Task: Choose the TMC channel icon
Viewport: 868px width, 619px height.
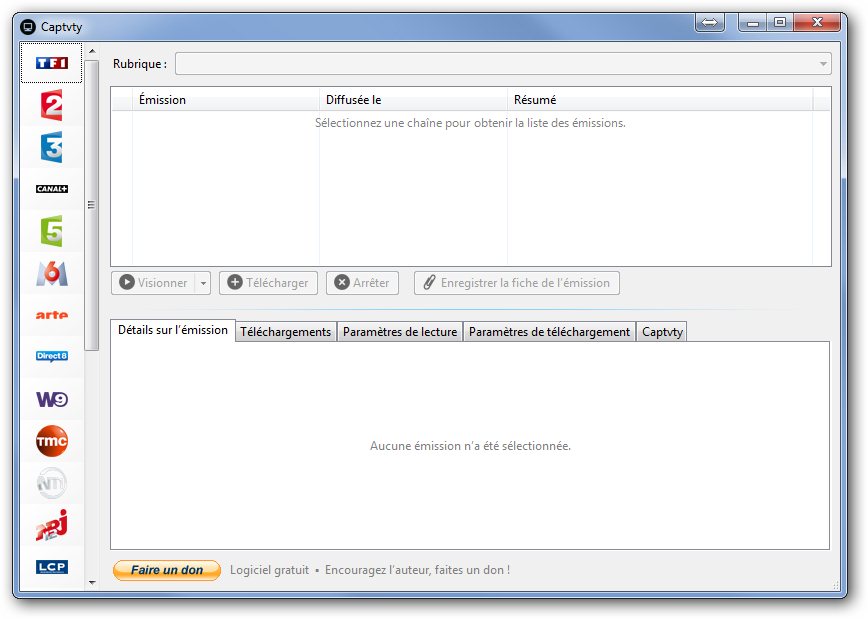Action: tap(52, 441)
